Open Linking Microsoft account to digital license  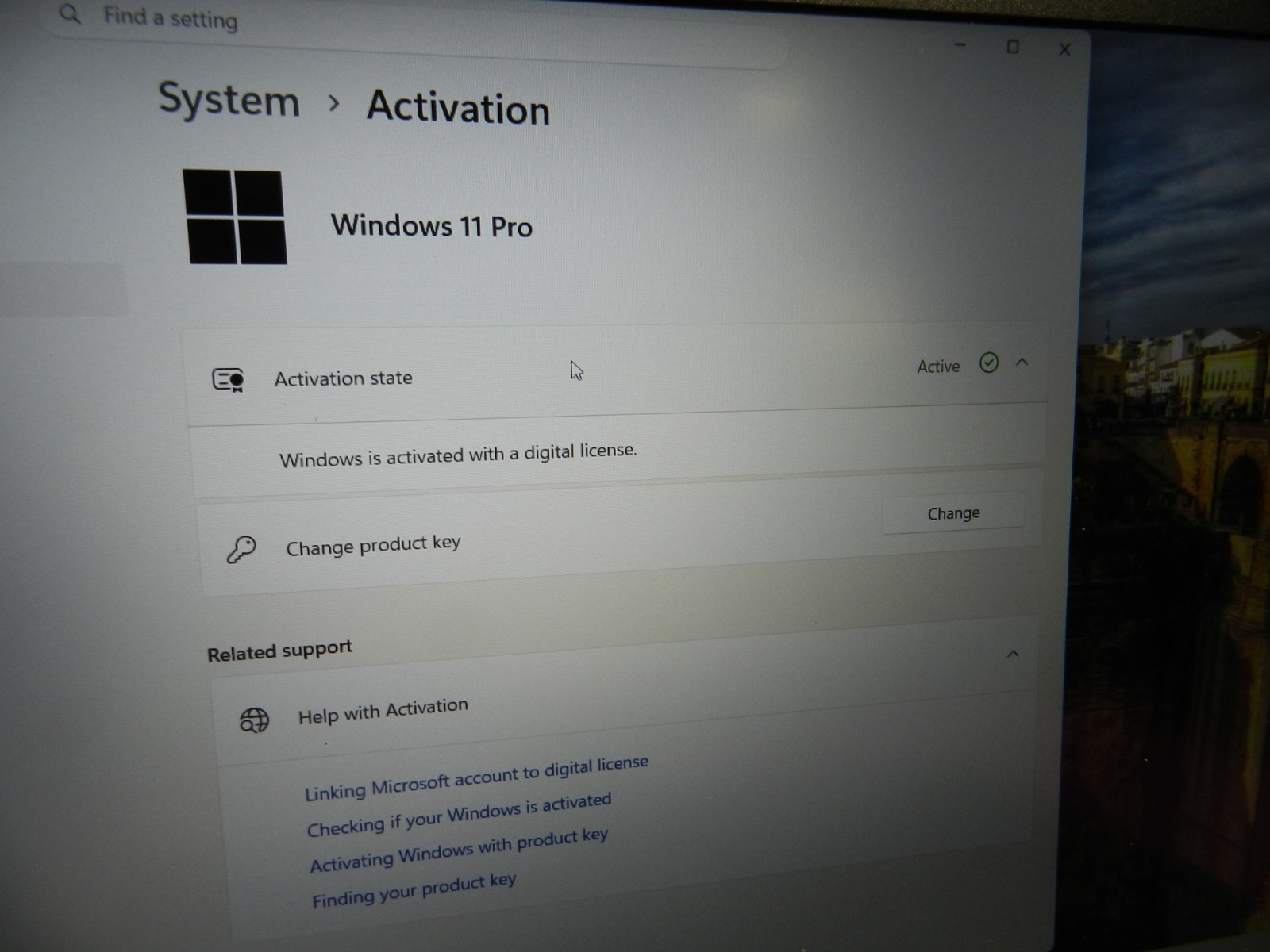[476, 779]
